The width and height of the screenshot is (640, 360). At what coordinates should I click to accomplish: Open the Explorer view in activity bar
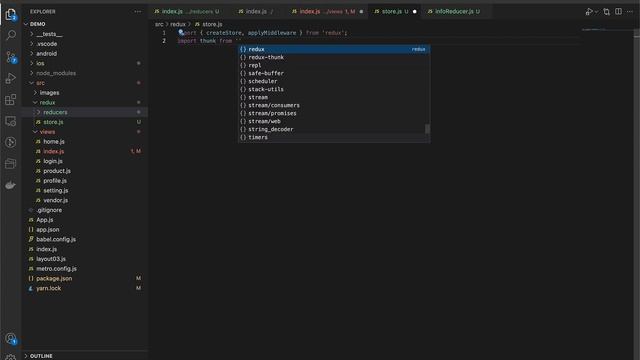pos(11,15)
